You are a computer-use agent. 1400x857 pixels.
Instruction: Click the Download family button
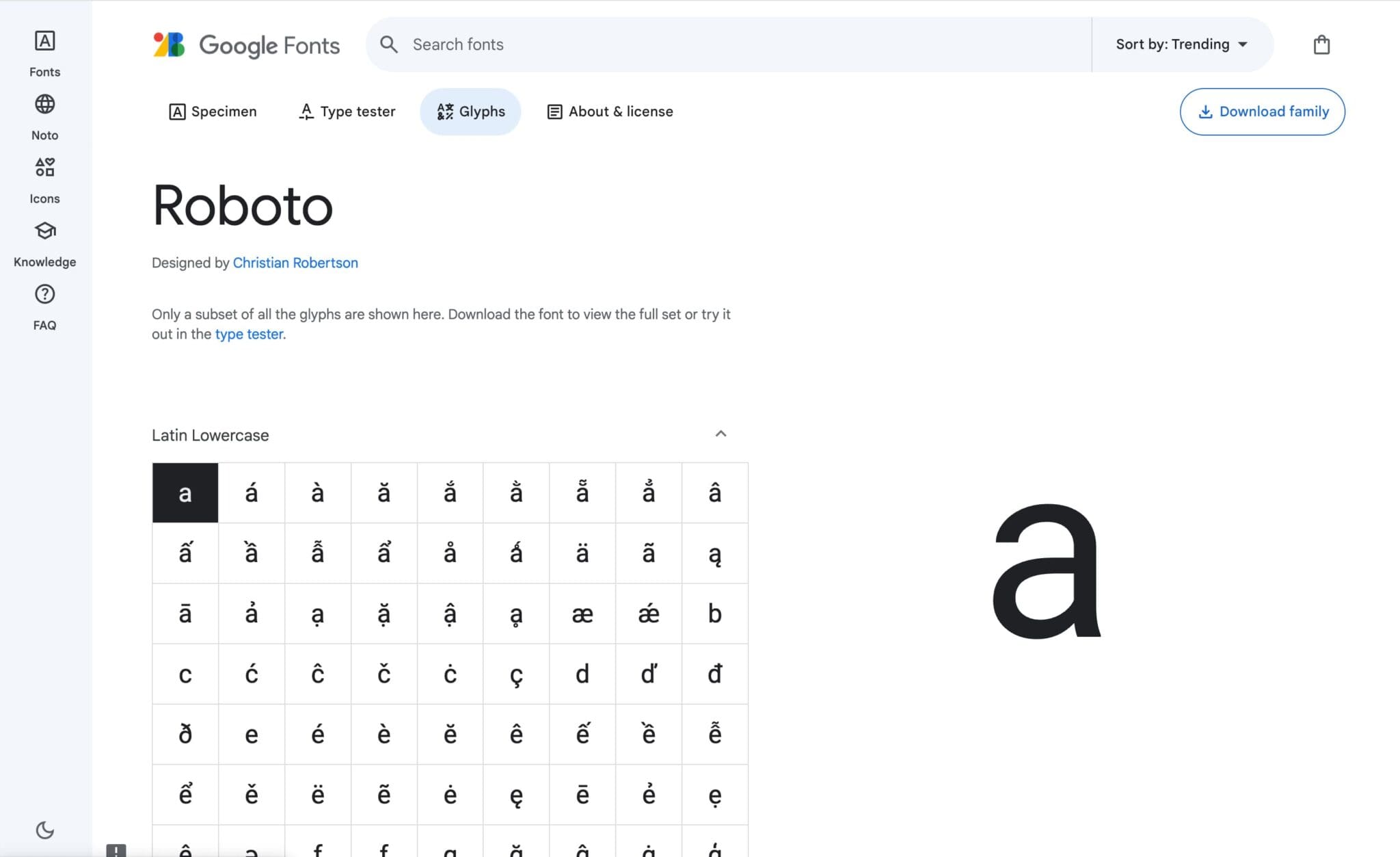[1262, 111]
